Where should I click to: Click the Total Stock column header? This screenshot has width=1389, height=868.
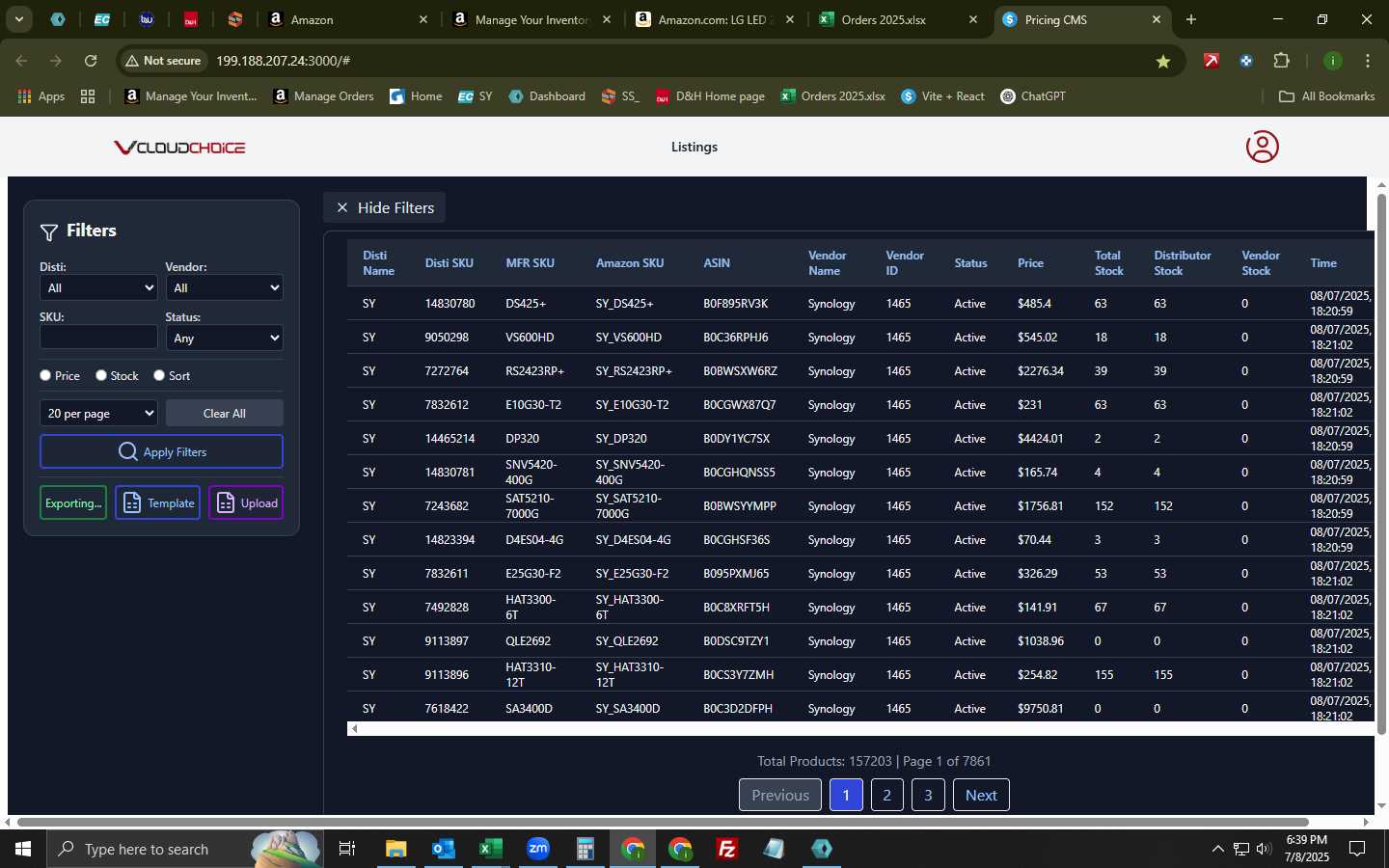click(1109, 263)
